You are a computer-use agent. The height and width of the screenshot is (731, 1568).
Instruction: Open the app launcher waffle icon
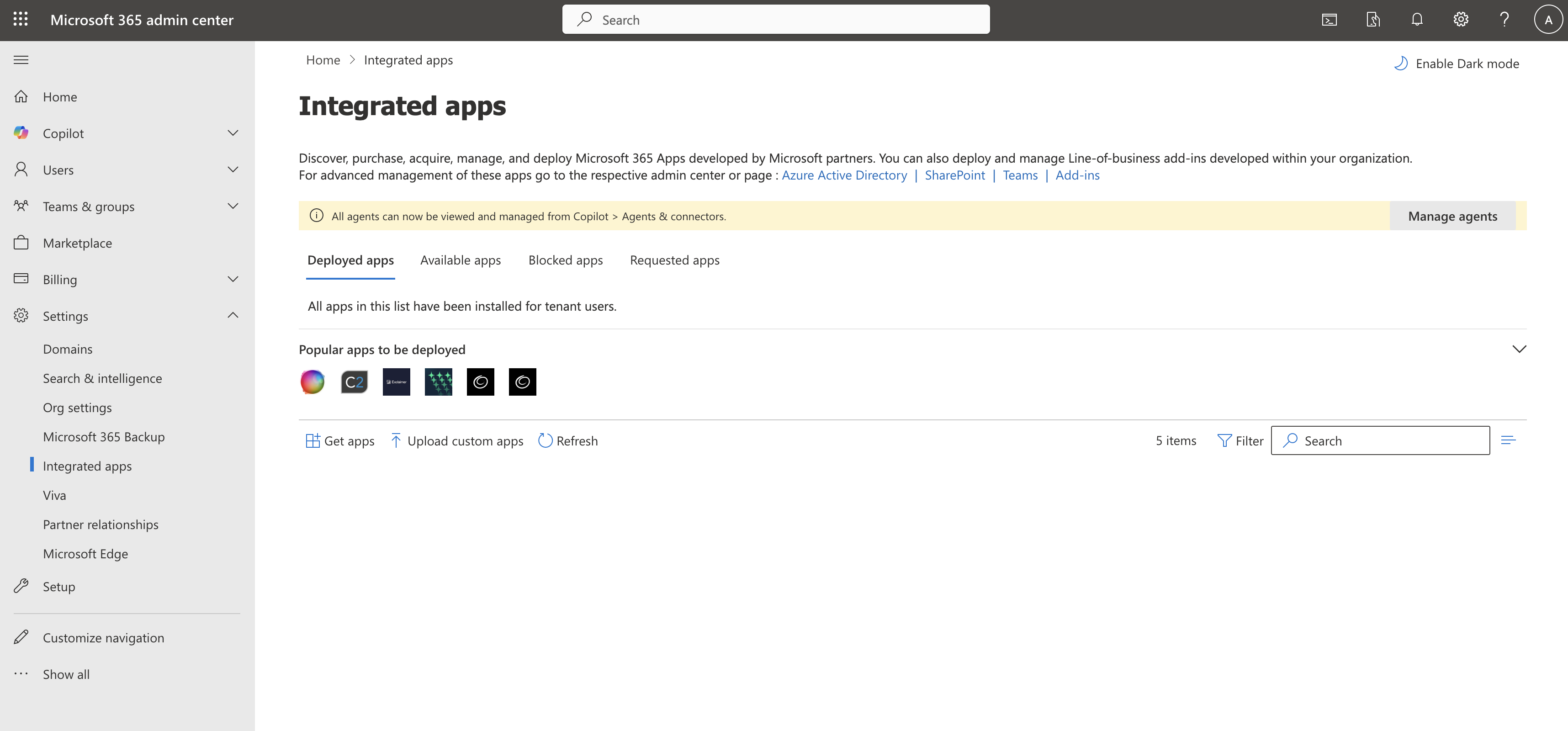pyautogui.click(x=21, y=19)
